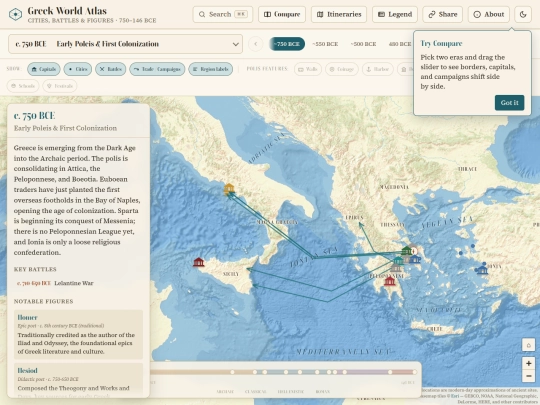
Task: Select the 480 BCE era tab
Action: [x=399, y=44]
